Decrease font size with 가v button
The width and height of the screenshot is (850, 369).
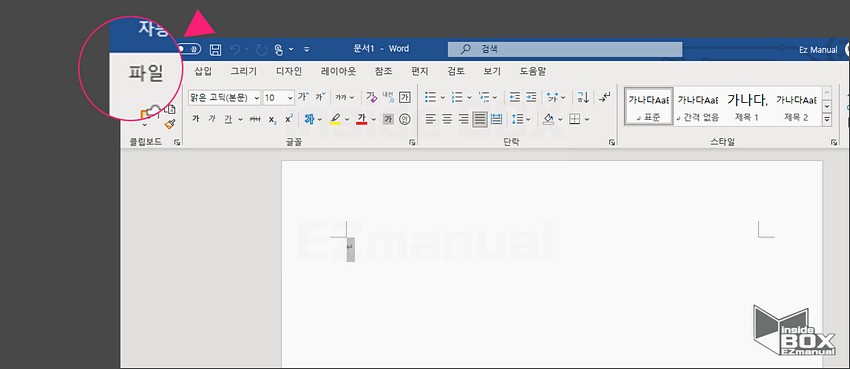(321, 97)
